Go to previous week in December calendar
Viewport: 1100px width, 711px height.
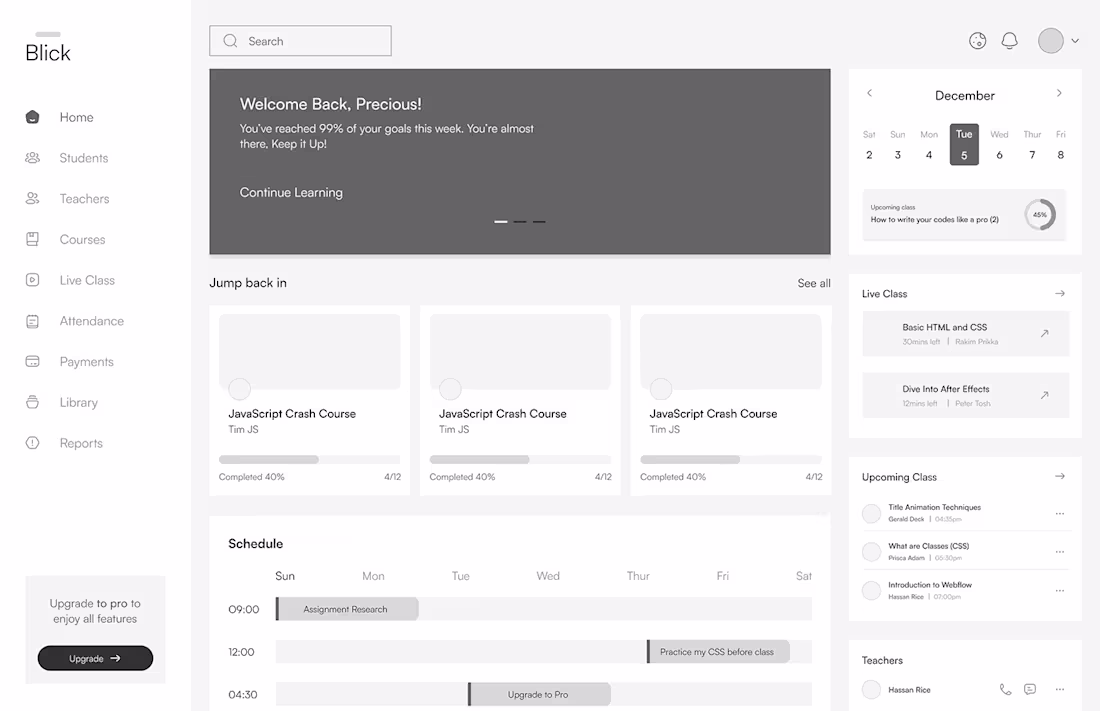[x=869, y=93]
